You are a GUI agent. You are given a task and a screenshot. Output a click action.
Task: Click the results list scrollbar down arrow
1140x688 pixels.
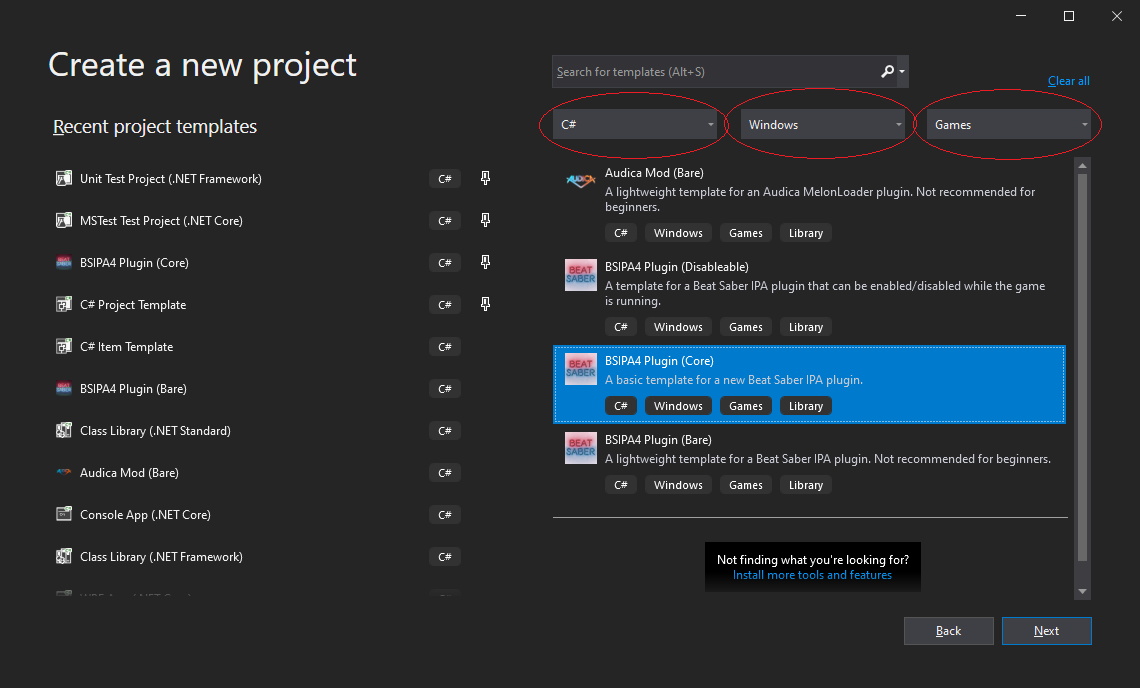click(1083, 591)
